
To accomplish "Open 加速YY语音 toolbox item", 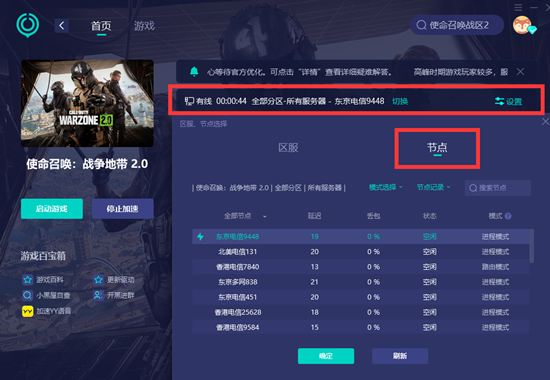I will [47, 311].
